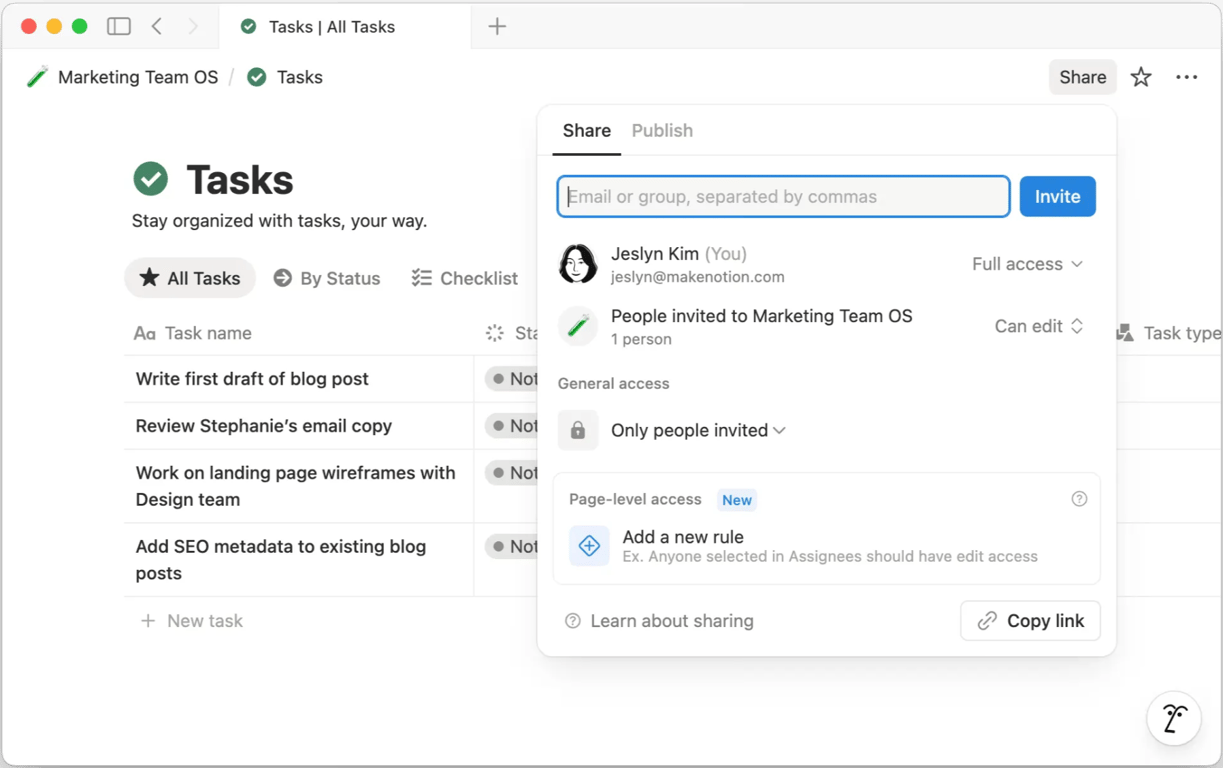Image resolution: width=1223 pixels, height=768 pixels.
Task: Open a new tab with plus icon
Action: click(497, 27)
